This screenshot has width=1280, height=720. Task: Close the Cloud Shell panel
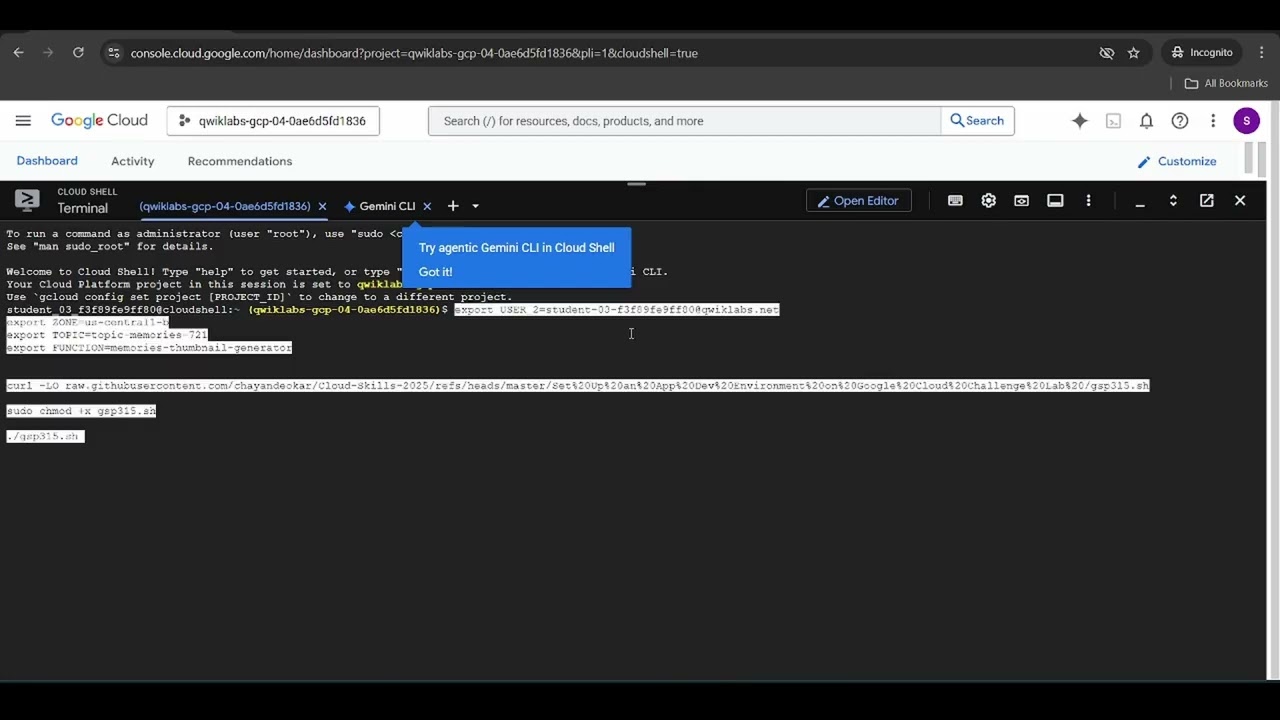tap(1240, 201)
